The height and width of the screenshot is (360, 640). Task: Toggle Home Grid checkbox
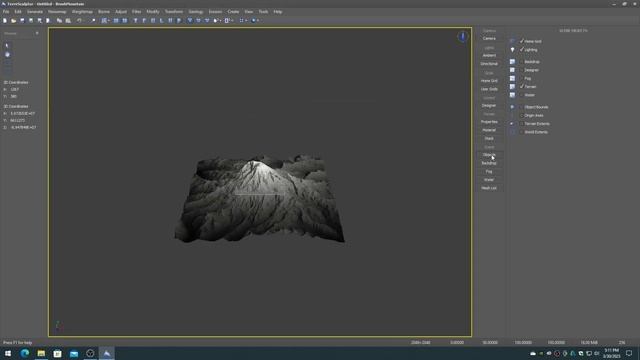(x=522, y=41)
